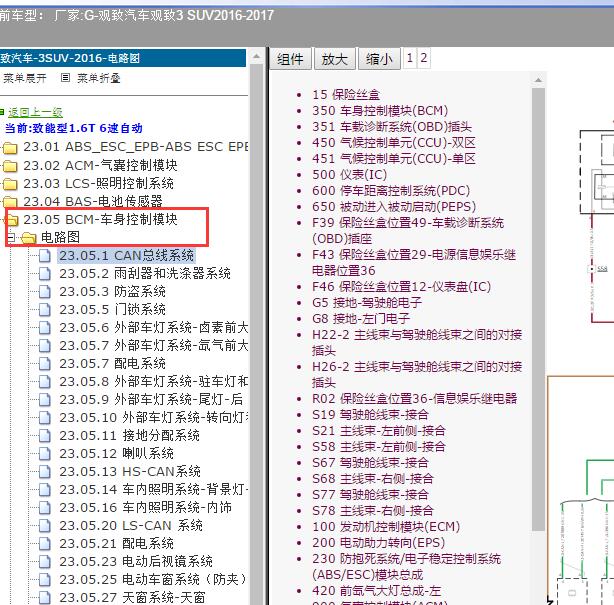Open component 350 车身控制模块(BCM)
The image size is (614, 605).
pos(380,111)
